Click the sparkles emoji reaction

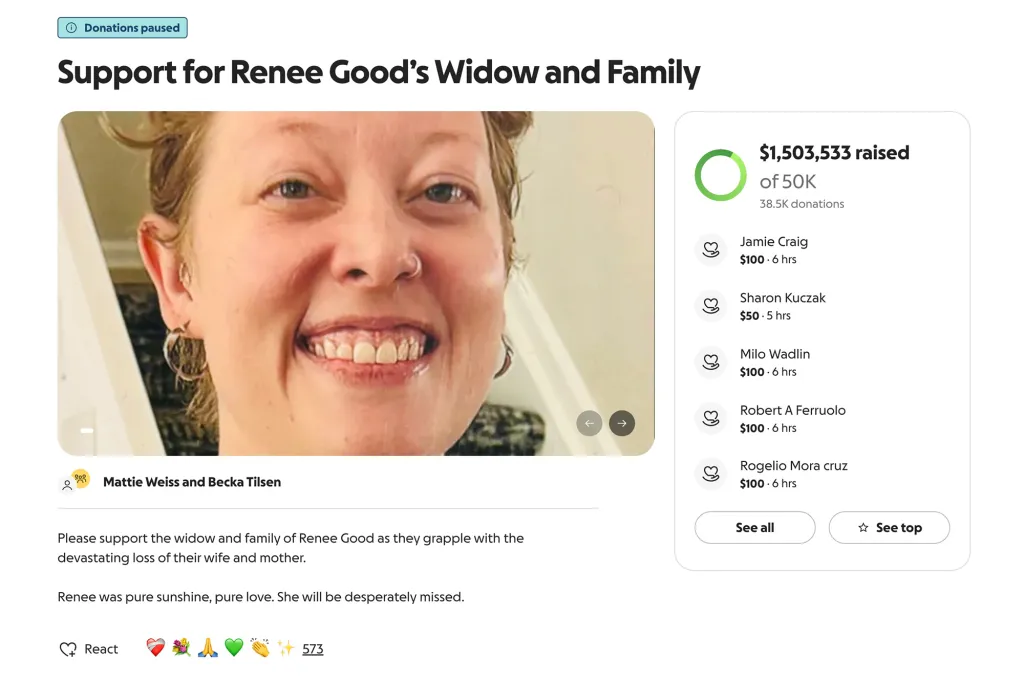pyautogui.click(x=285, y=648)
